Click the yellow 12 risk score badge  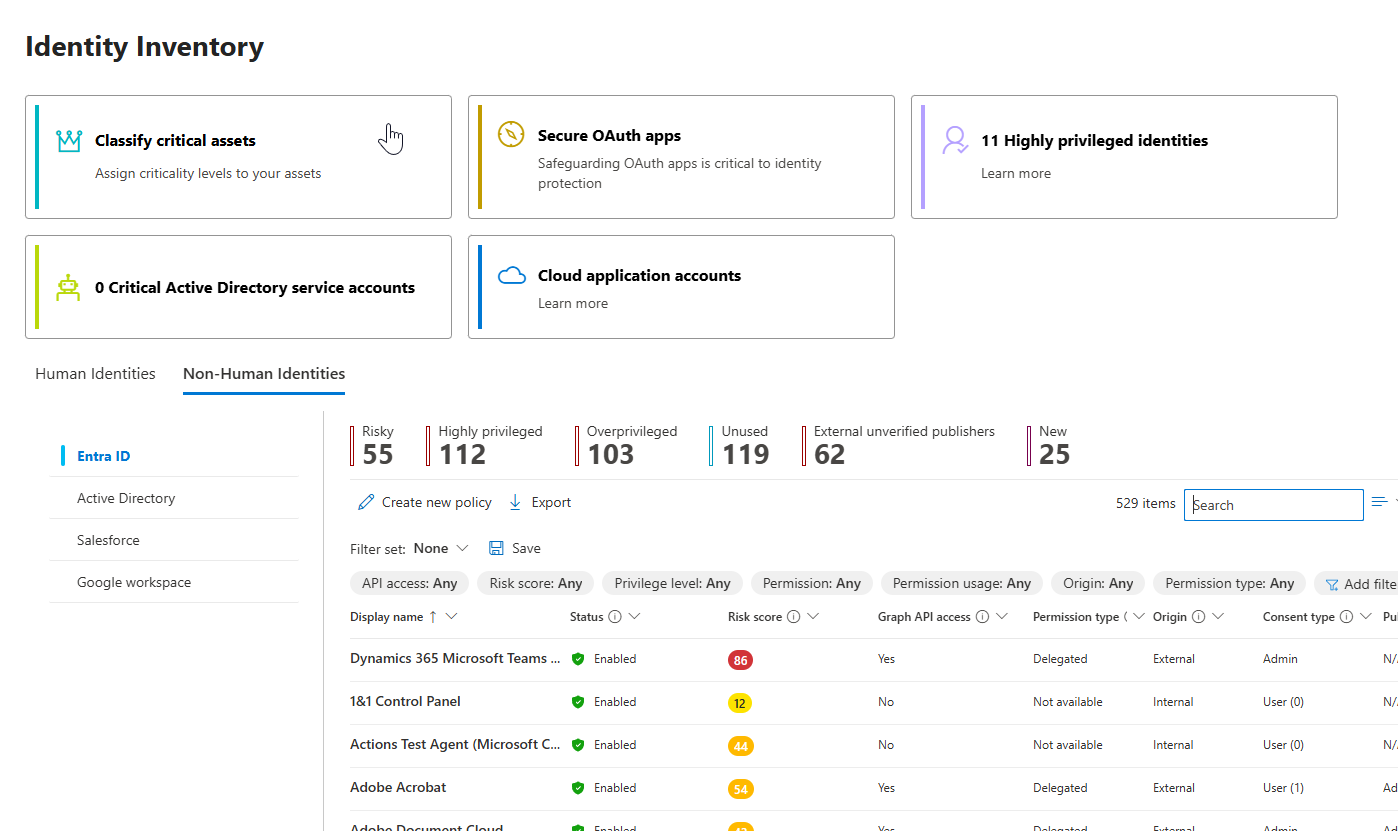coord(740,703)
